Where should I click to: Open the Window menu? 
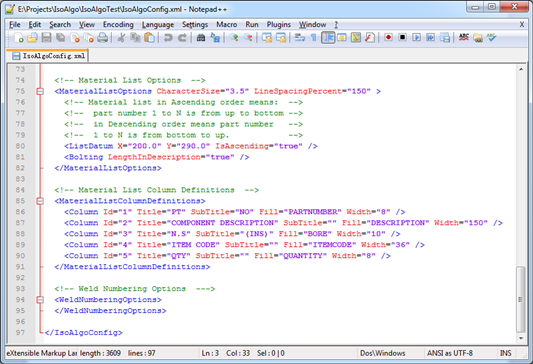click(312, 24)
